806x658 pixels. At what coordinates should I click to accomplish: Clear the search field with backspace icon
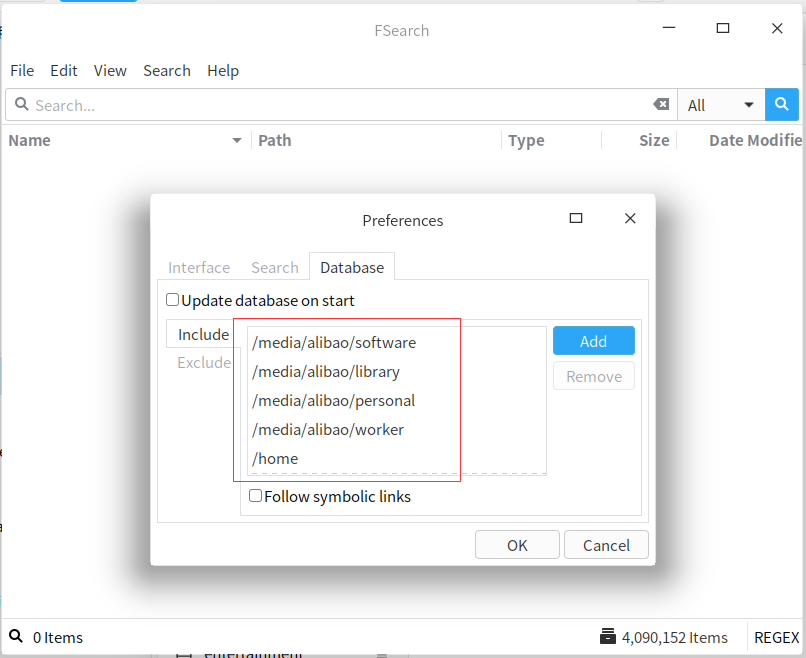click(x=661, y=105)
